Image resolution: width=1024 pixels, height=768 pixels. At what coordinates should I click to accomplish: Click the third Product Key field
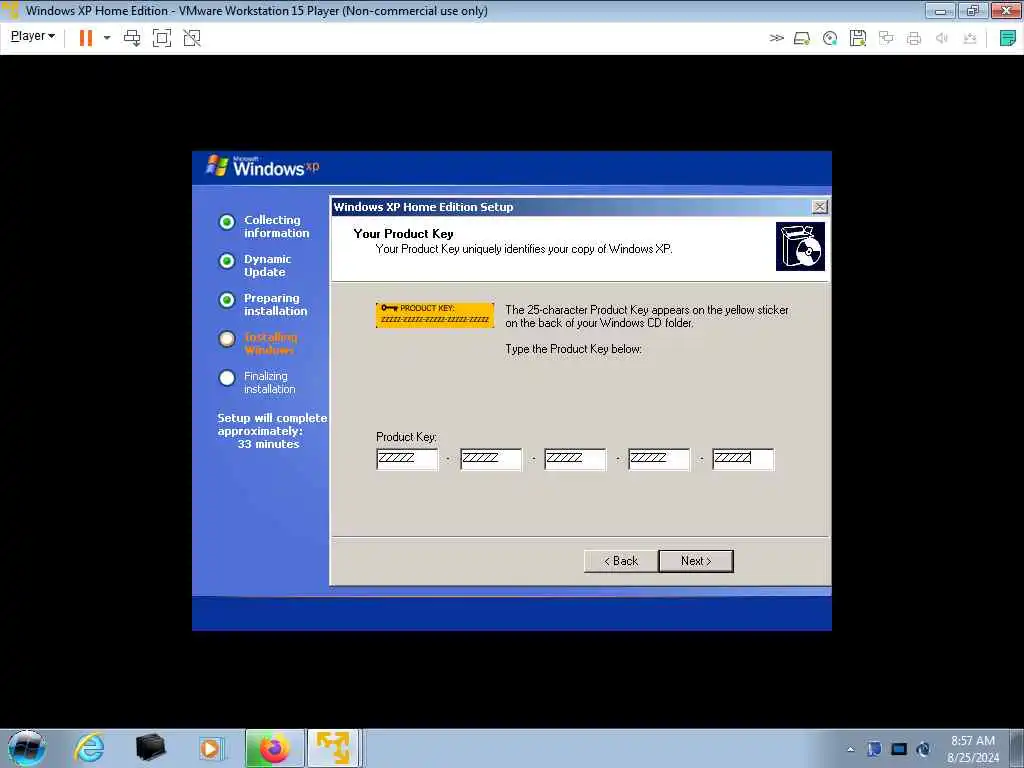tap(575, 459)
